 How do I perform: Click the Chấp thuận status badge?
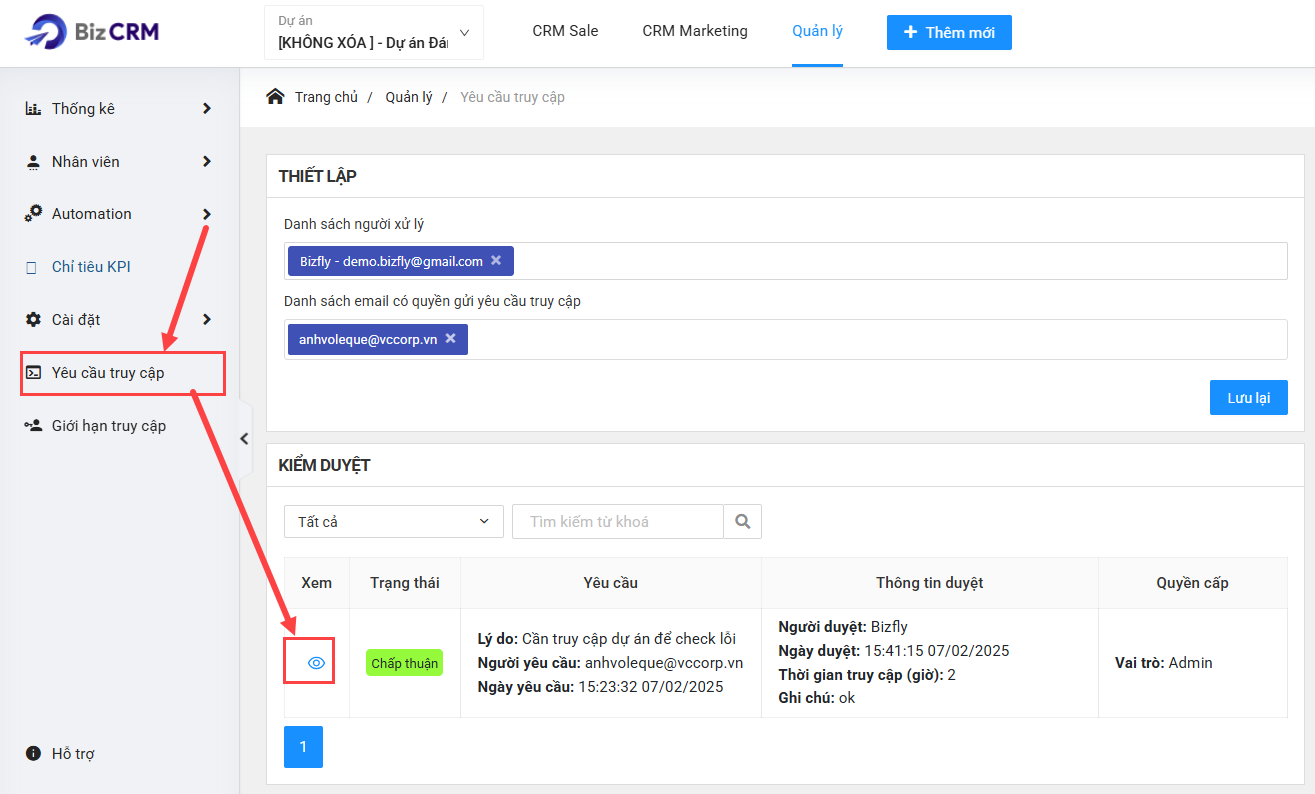pyautogui.click(x=404, y=663)
